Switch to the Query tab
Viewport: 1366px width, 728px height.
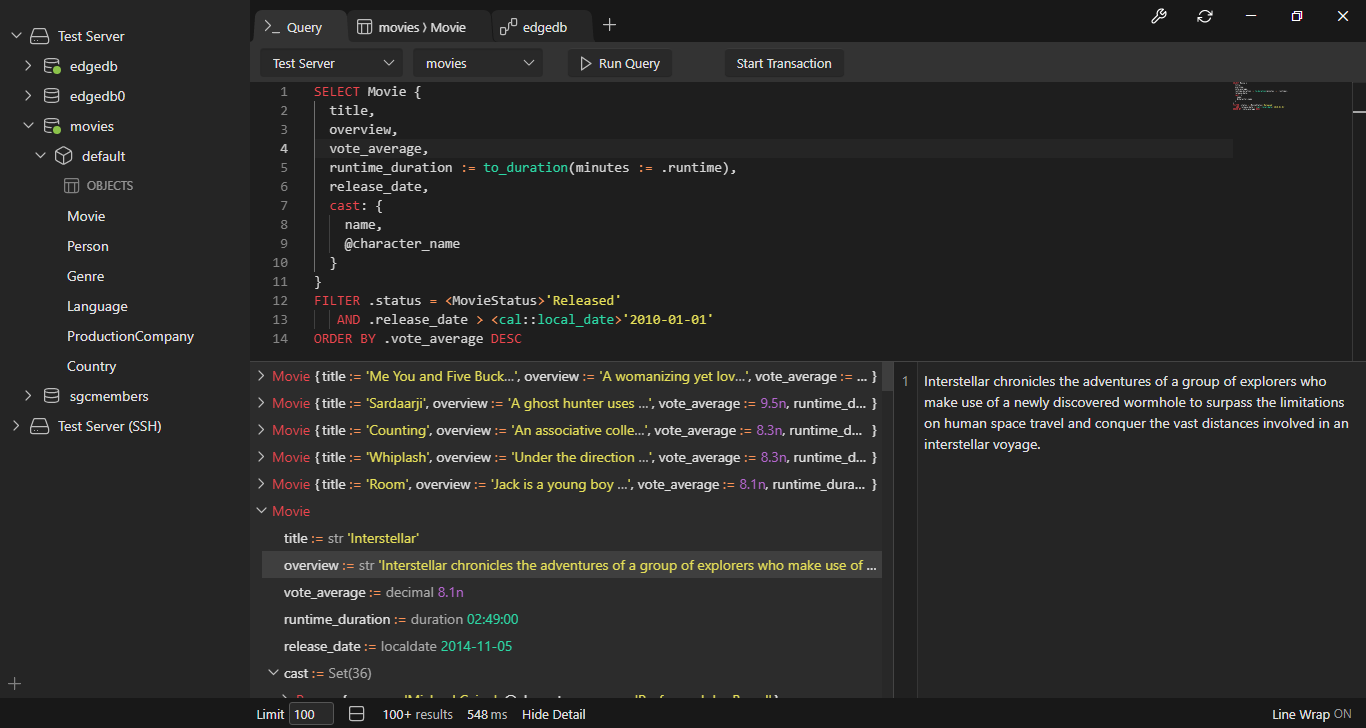(300, 27)
